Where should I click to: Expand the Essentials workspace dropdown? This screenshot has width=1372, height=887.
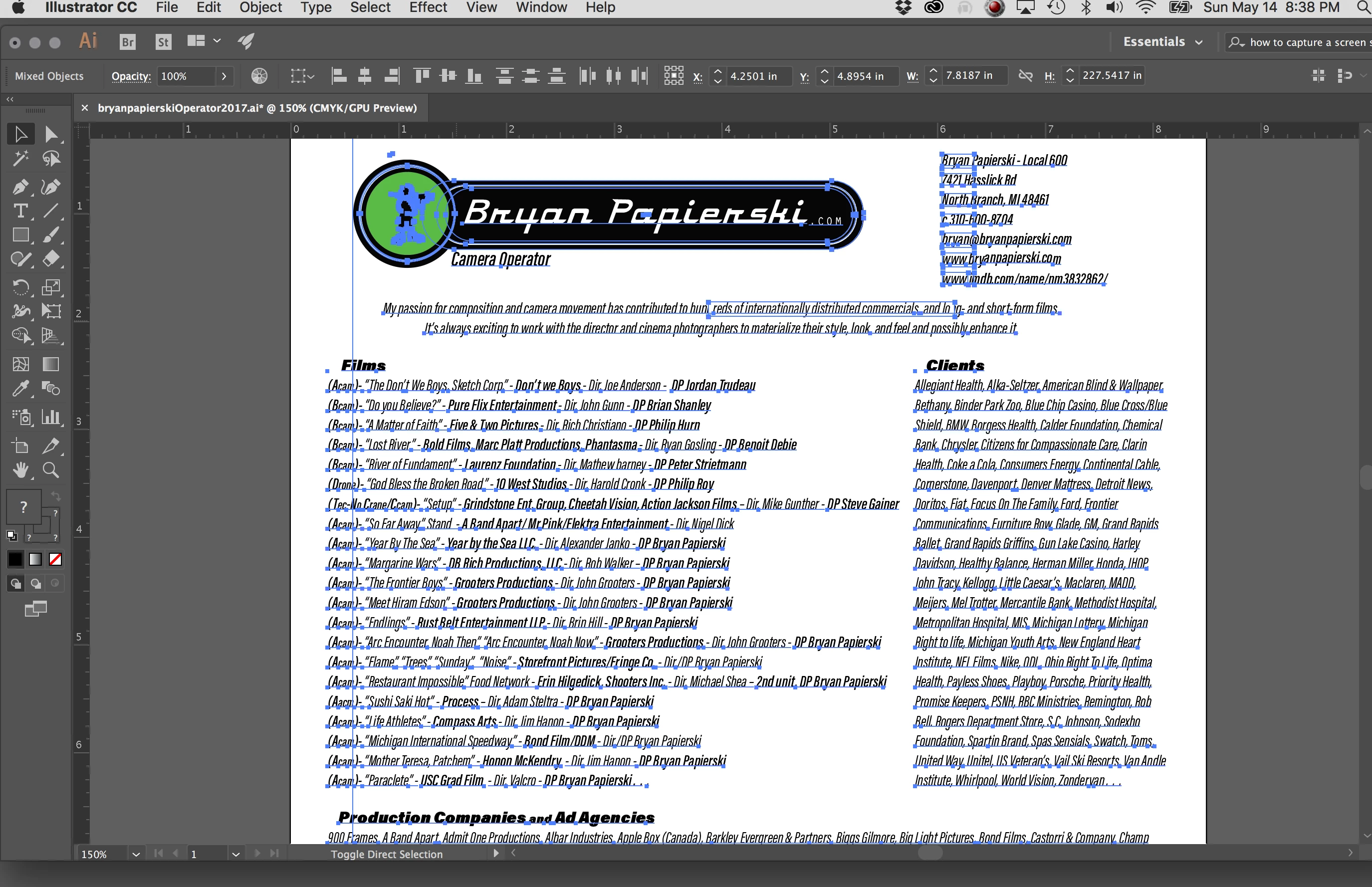1198,42
